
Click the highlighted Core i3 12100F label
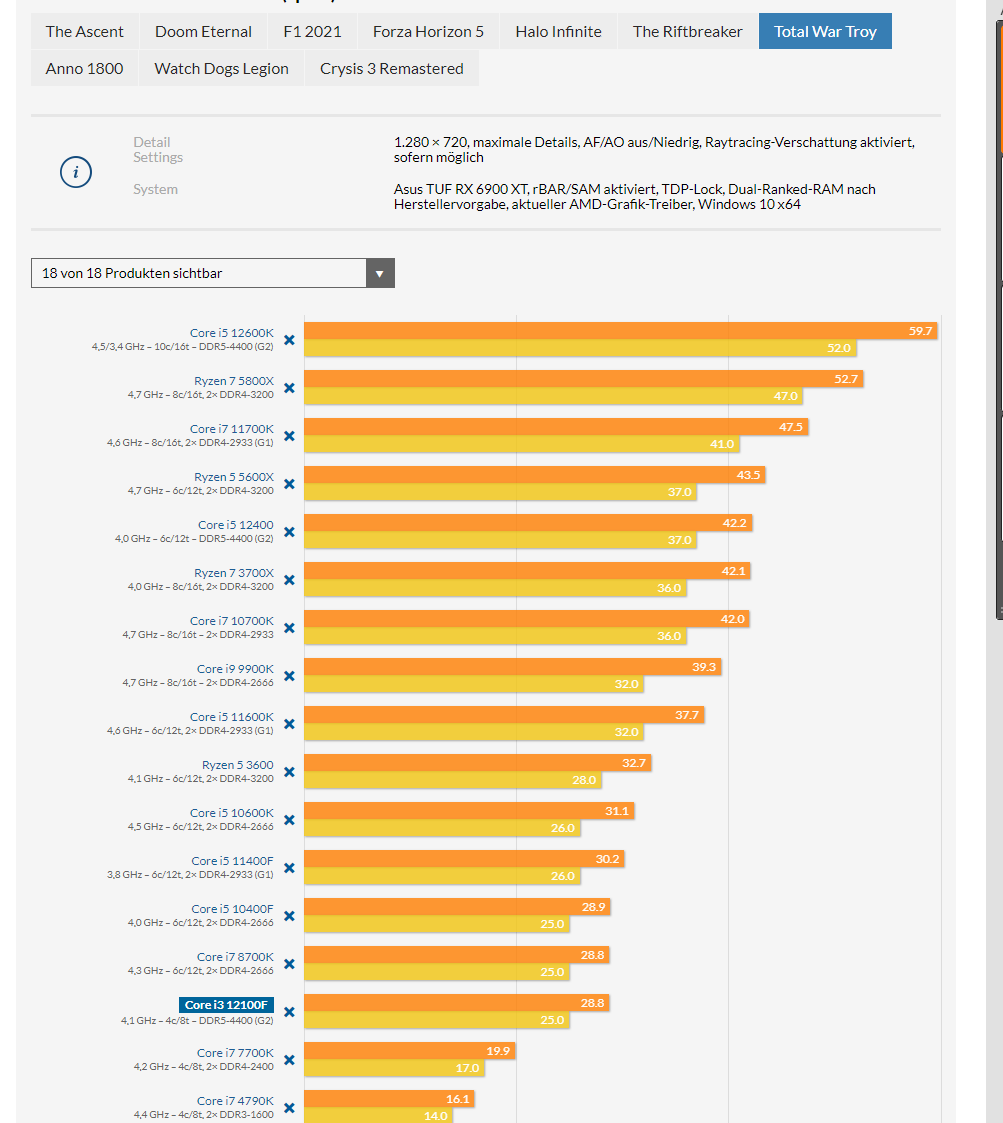[x=226, y=1005]
